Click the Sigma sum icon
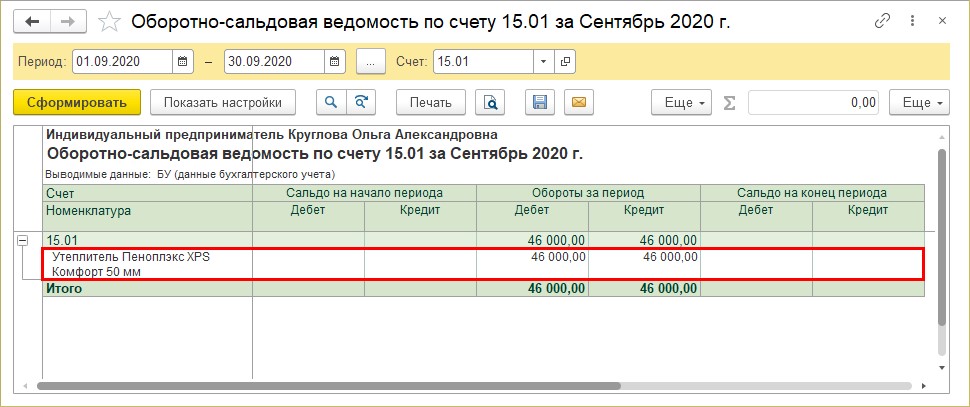 [x=730, y=103]
